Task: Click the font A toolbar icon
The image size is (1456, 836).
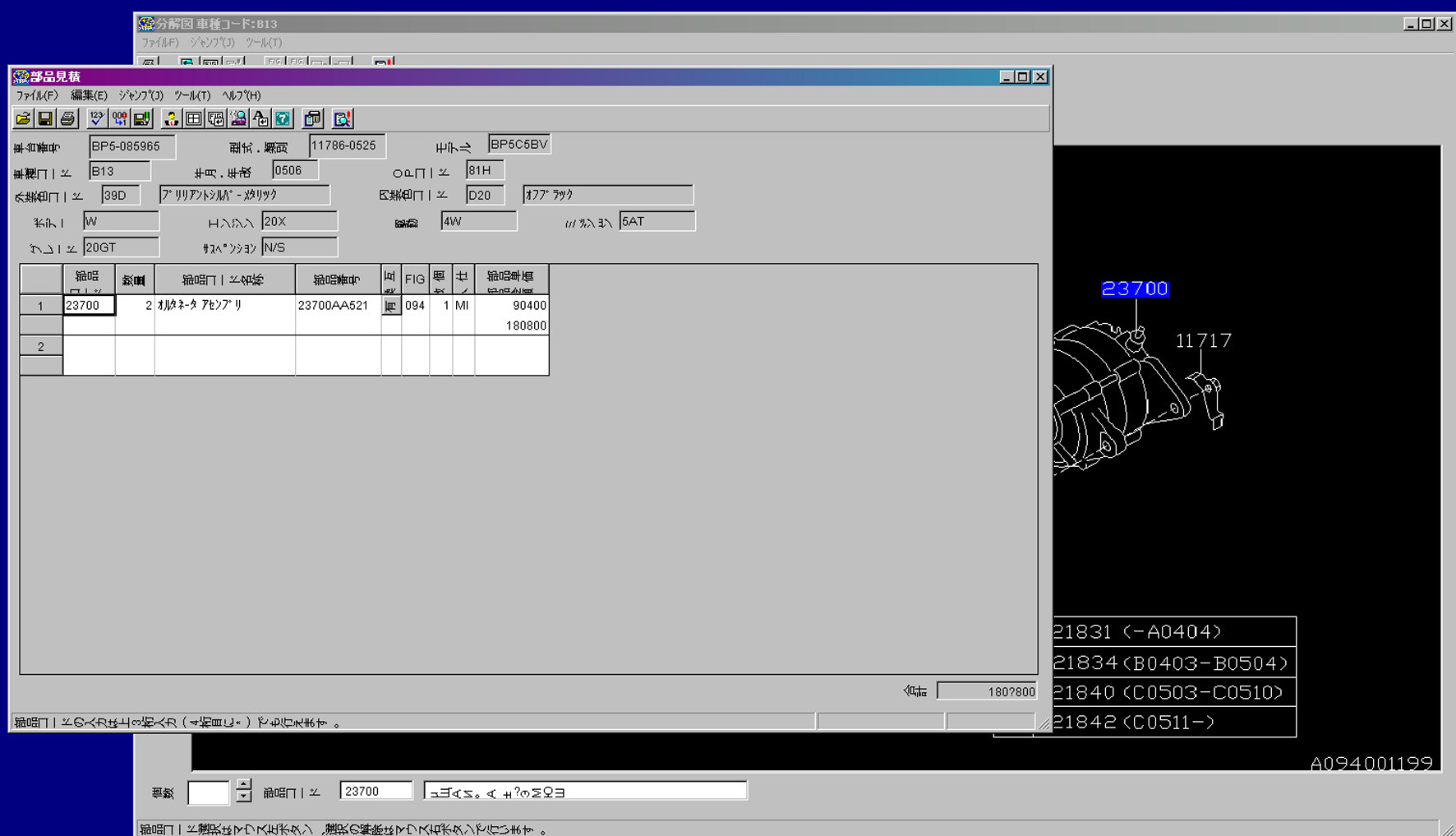Action: point(260,119)
